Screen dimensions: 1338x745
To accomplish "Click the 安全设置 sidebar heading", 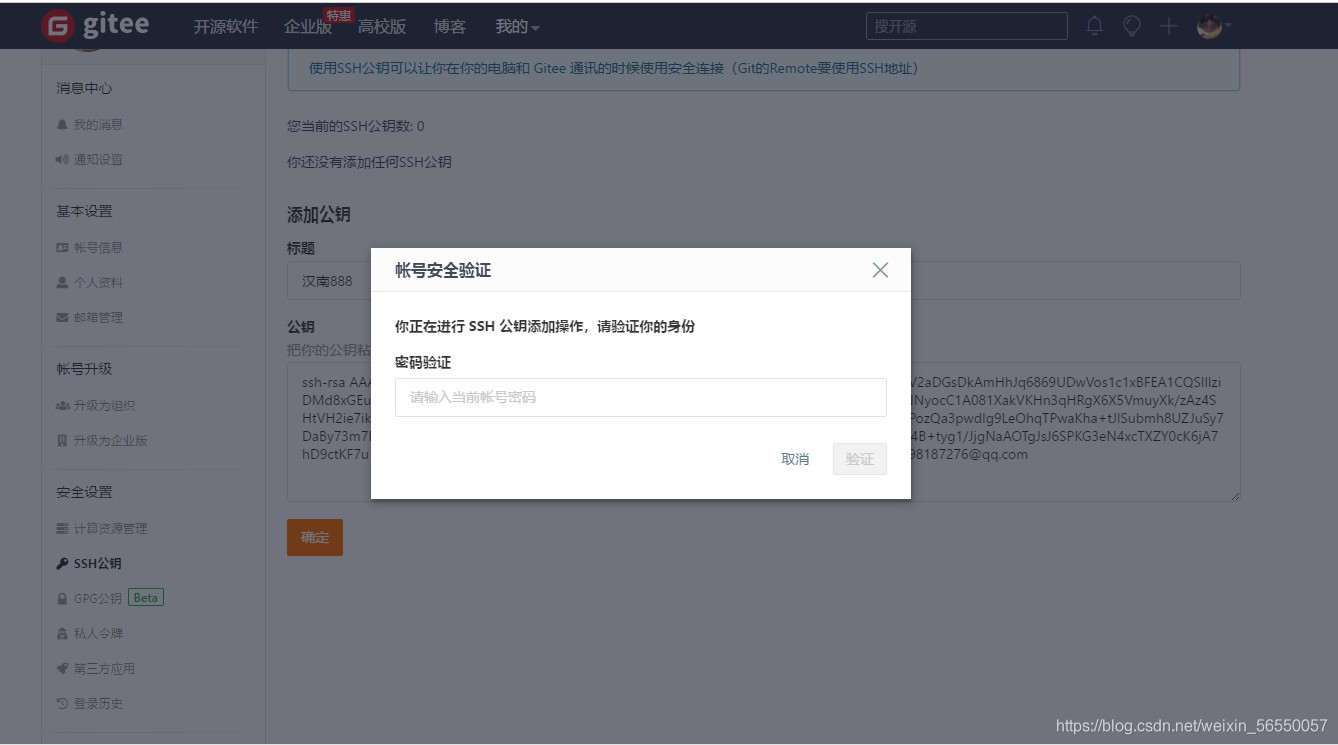I will coord(84,492).
